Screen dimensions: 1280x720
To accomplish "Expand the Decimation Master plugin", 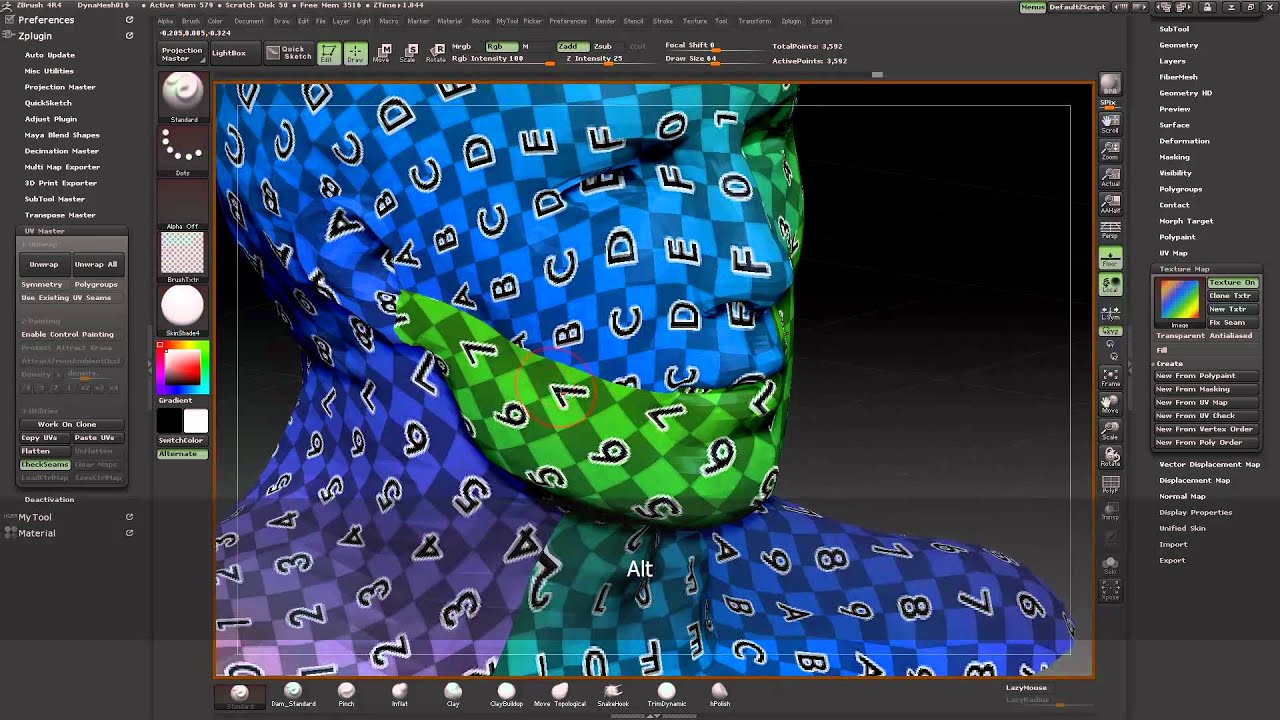I will pyautogui.click(x=61, y=151).
